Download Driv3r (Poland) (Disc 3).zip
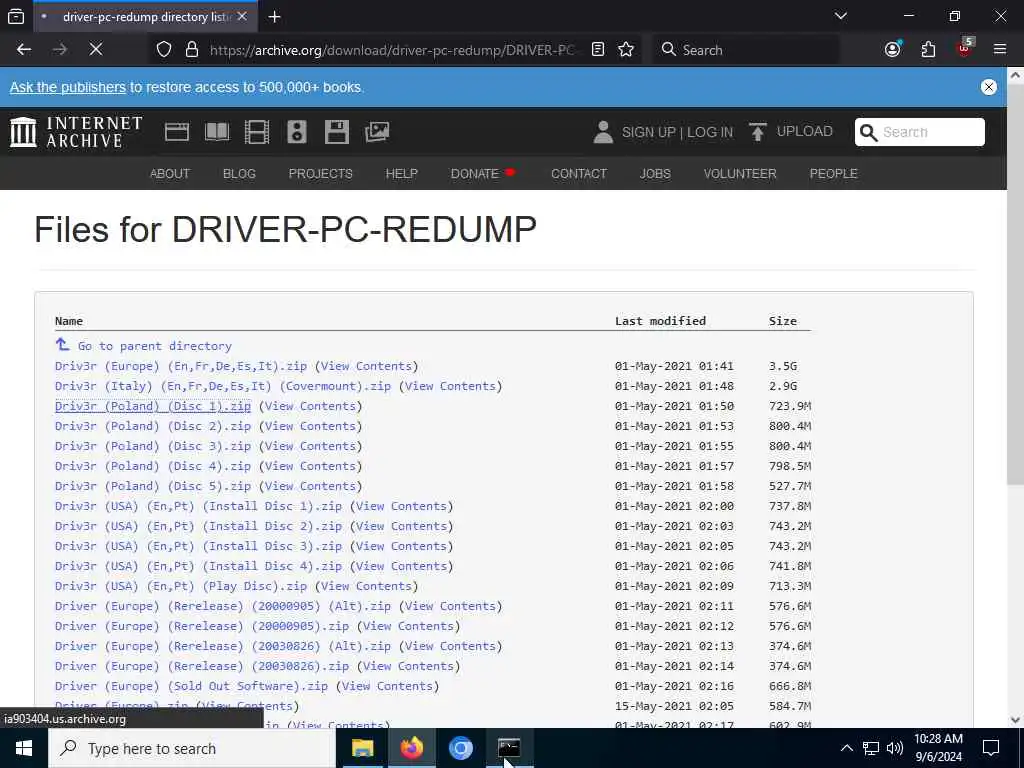The height and width of the screenshot is (768, 1024). pyautogui.click(x=153, y=446)
